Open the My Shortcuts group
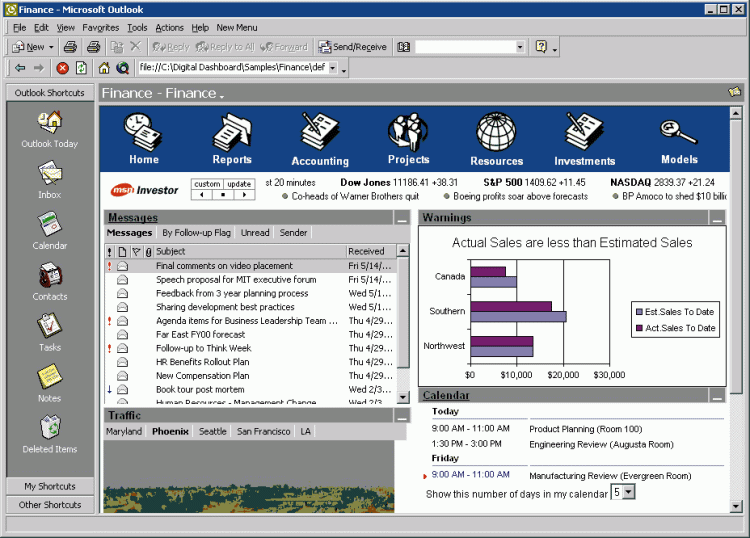This screenshot has height=538, width=750. [50, 486]
